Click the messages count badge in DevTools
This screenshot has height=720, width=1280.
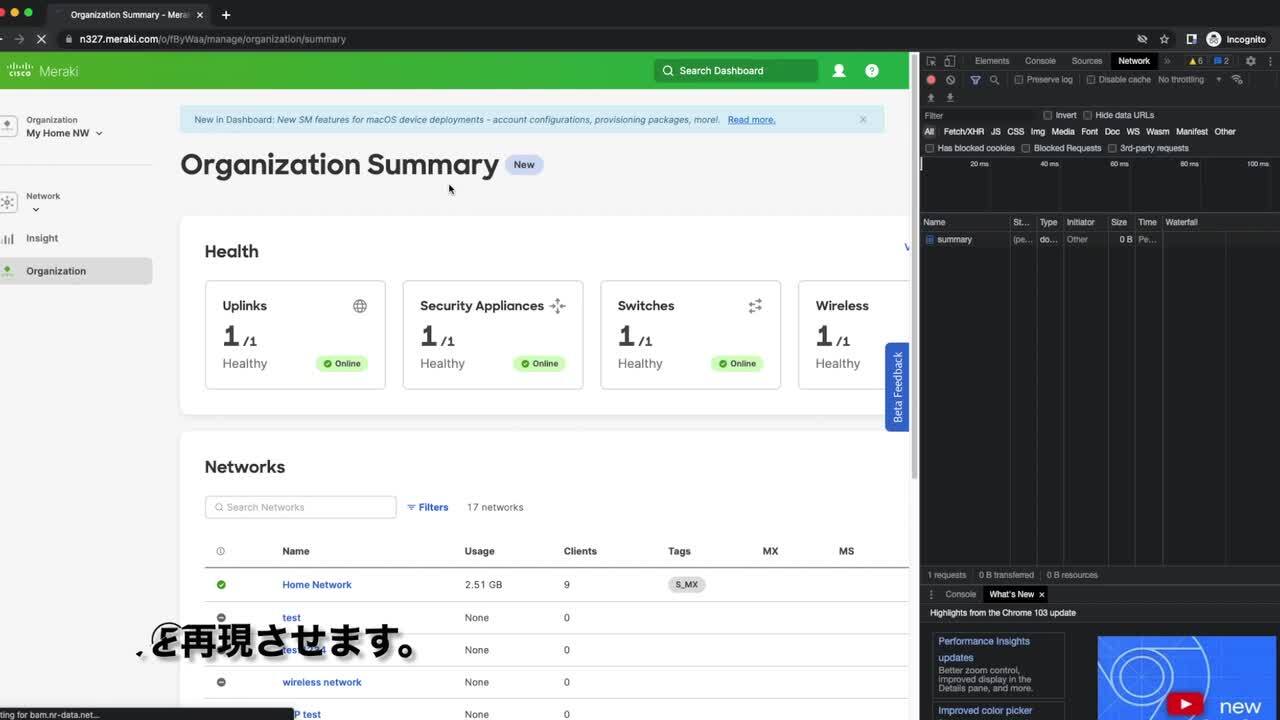pyautogui.click(x=1221, y=61)
